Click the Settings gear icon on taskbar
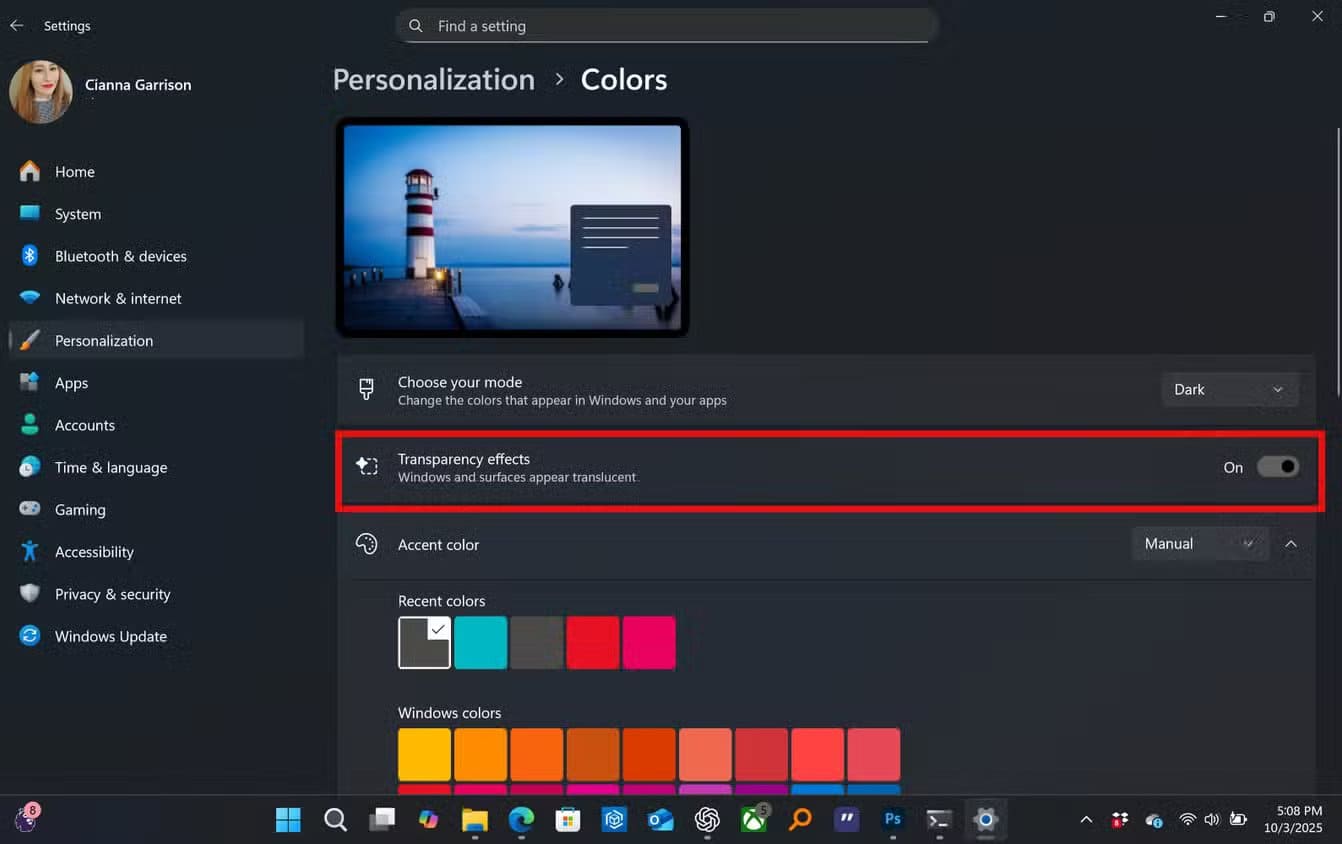1342x844 pixels. tap(986, 820)
